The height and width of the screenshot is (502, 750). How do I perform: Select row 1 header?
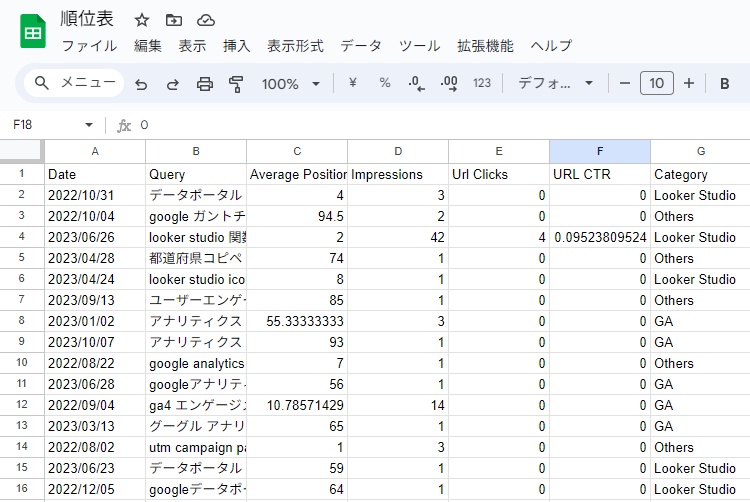(x=22, y=174)
